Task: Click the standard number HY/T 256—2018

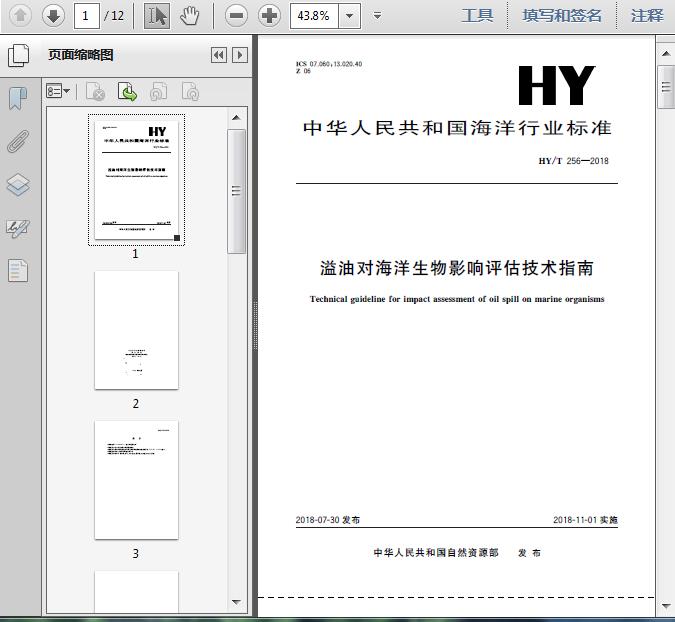Action: pyautogui.click(x=573, y=161)
